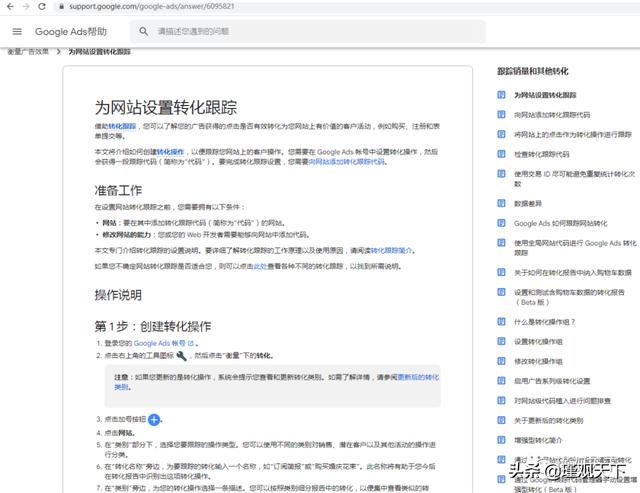Click the article icon beside 使用交易 ID item
Viewport: 640px width, 493px height.
[501, 173]
